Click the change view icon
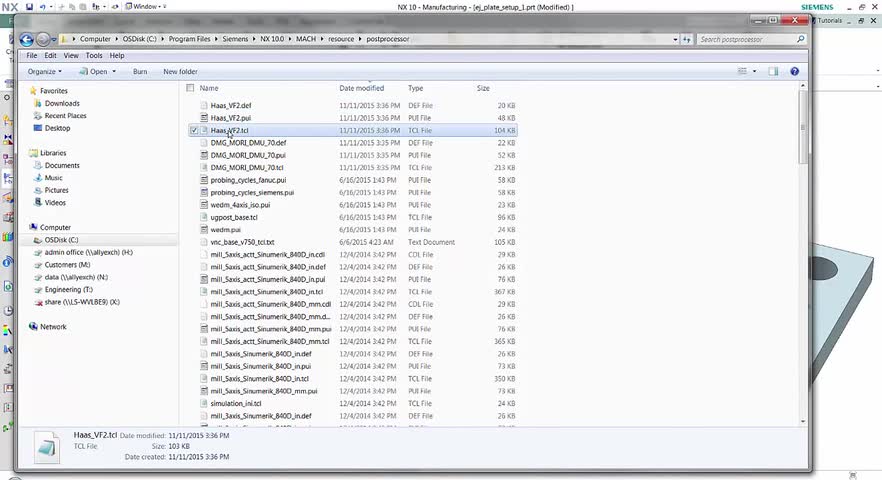This screenshot has width=882, height=480. click(742, 71)
